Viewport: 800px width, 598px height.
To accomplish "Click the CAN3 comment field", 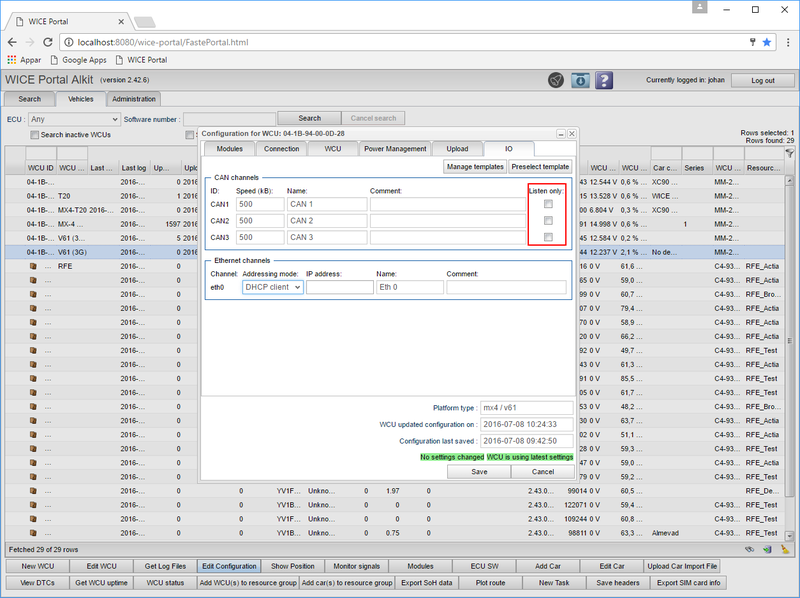I will coord(448,237).
